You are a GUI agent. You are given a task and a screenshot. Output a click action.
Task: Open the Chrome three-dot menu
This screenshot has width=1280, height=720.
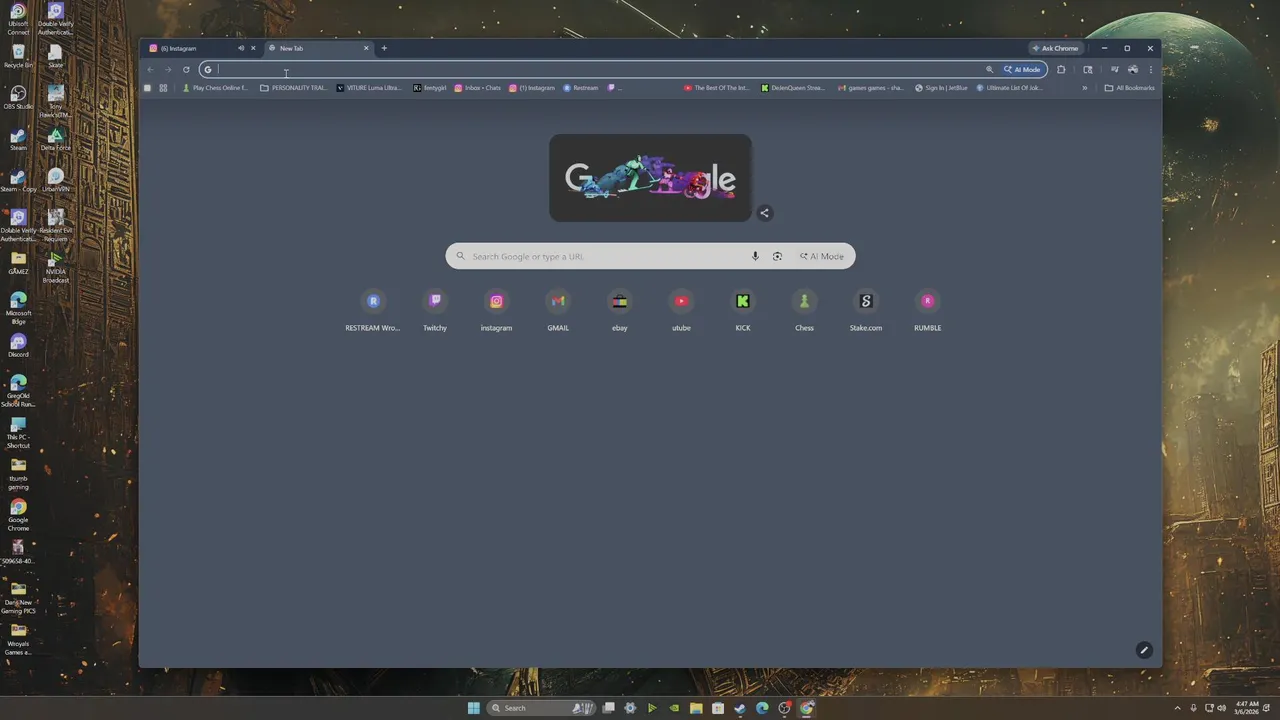pos(1151,69)
